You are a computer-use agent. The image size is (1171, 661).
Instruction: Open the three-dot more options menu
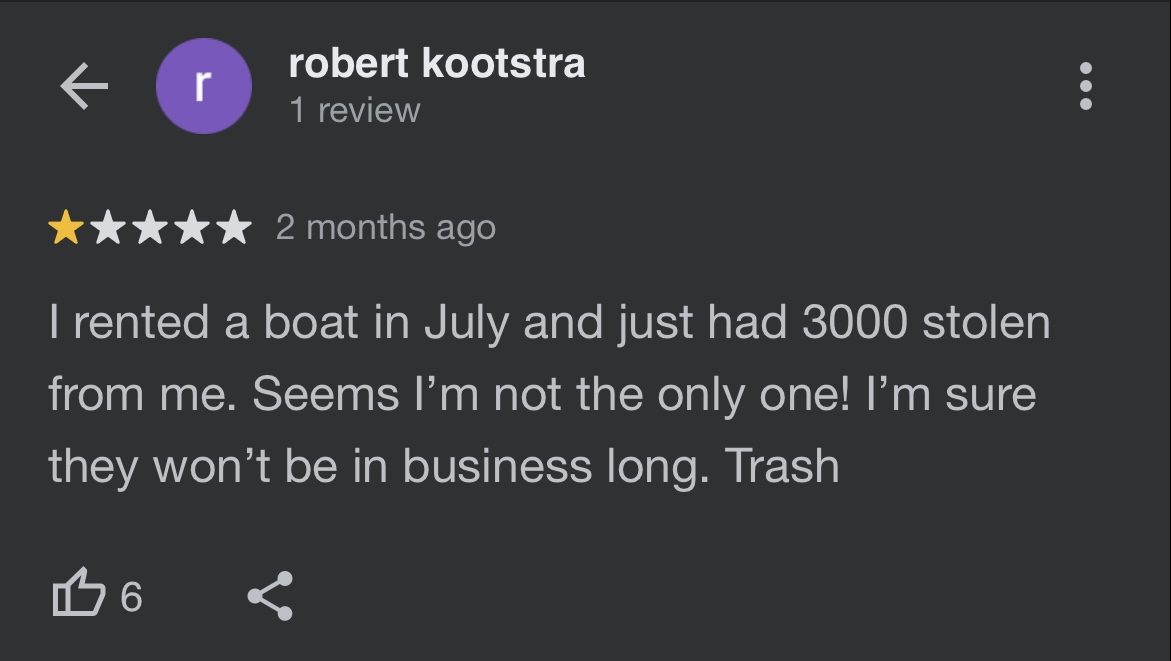(x=1086, y=86)
